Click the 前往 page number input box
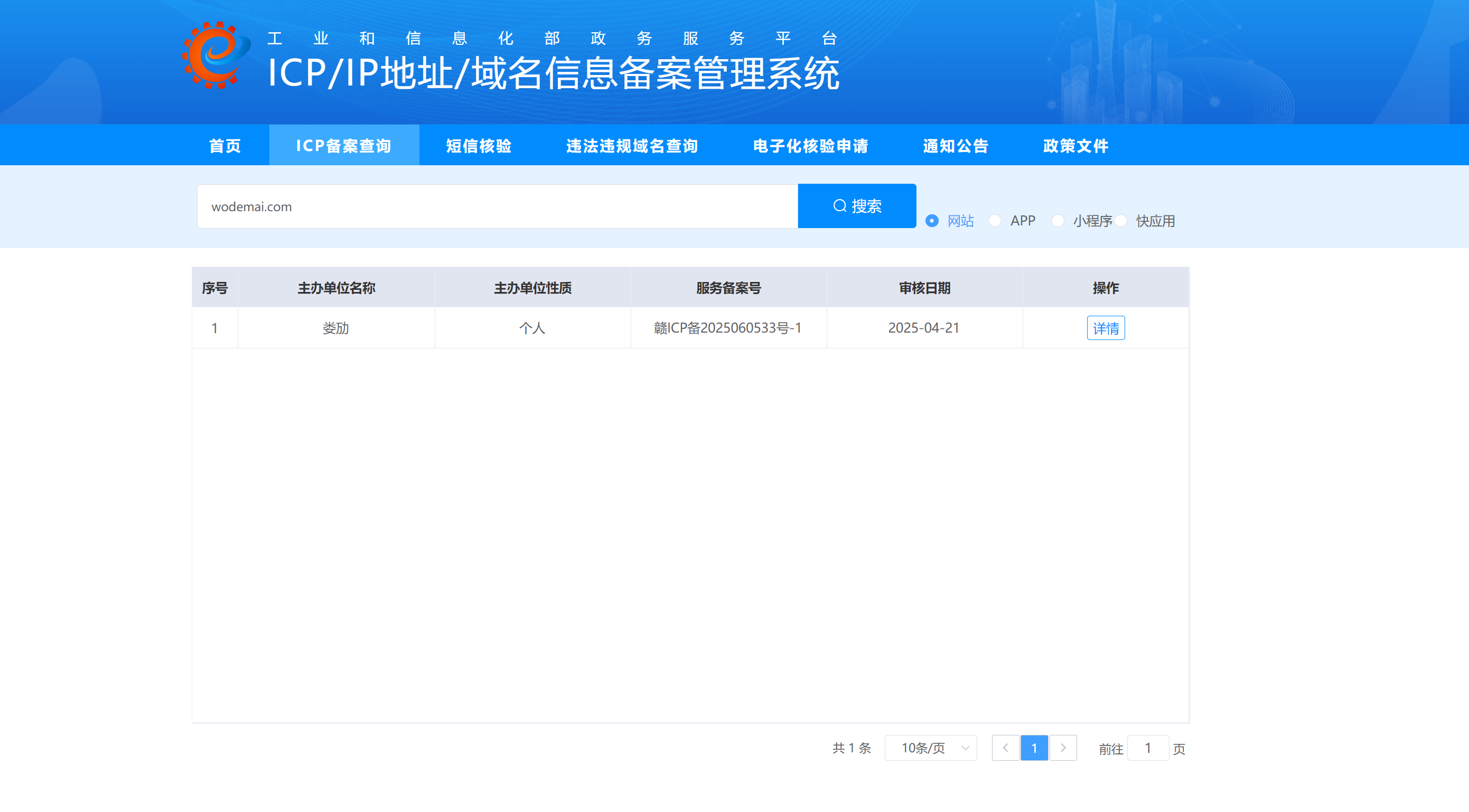1469x812 pixels. point(1147,748)
